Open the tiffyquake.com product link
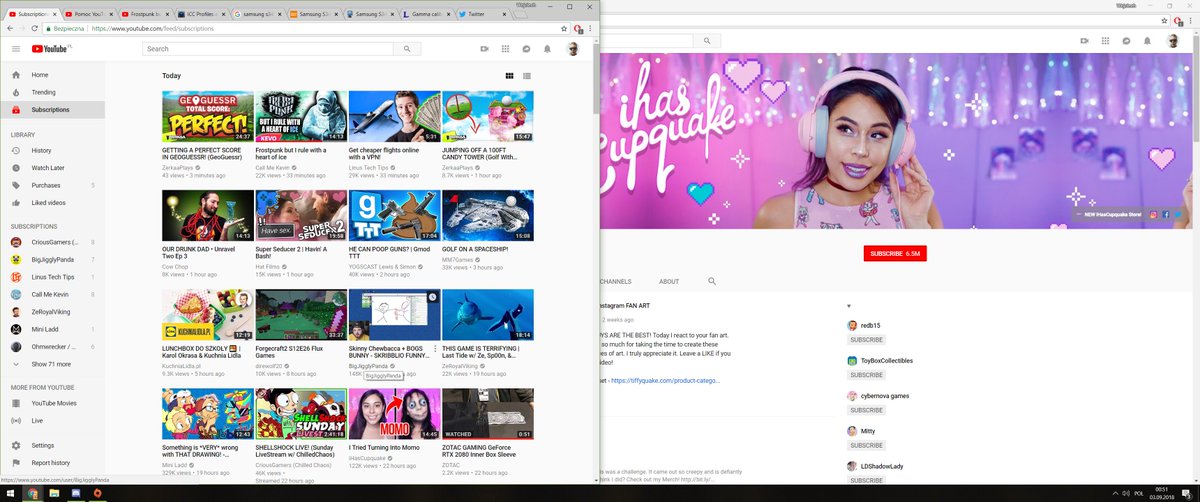Viewport: 1200px width, 502px height. [664, 381]
